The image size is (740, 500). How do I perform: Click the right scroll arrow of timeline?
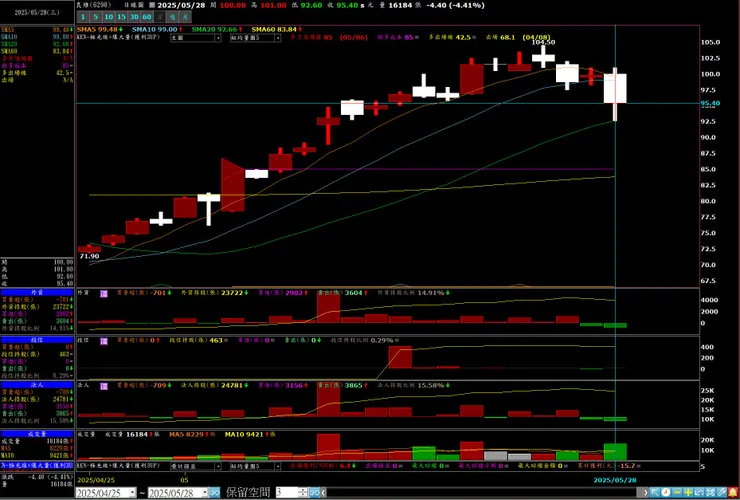tap(646, 492)
